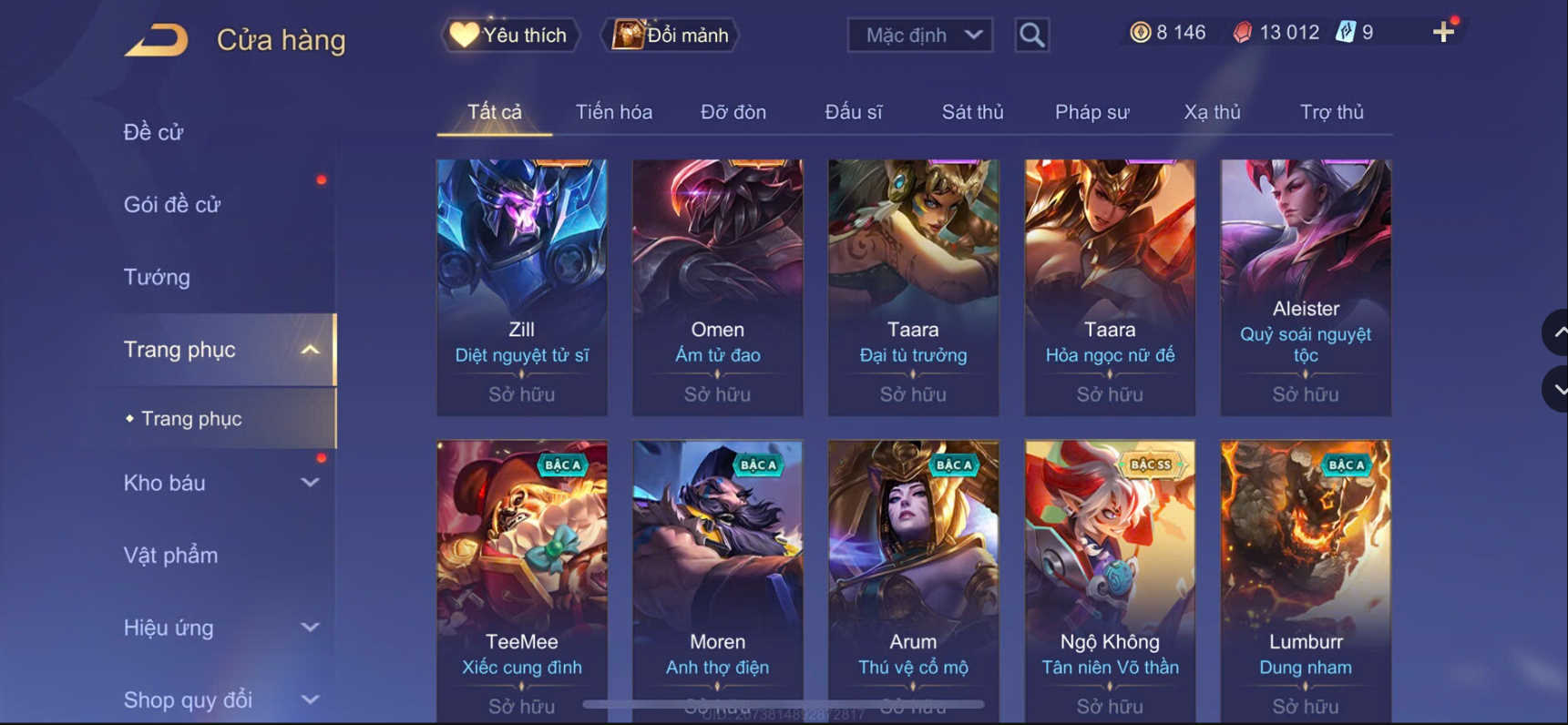Select the Pháp sư tab
1568x725 pixels.
tap(1091, 112)
